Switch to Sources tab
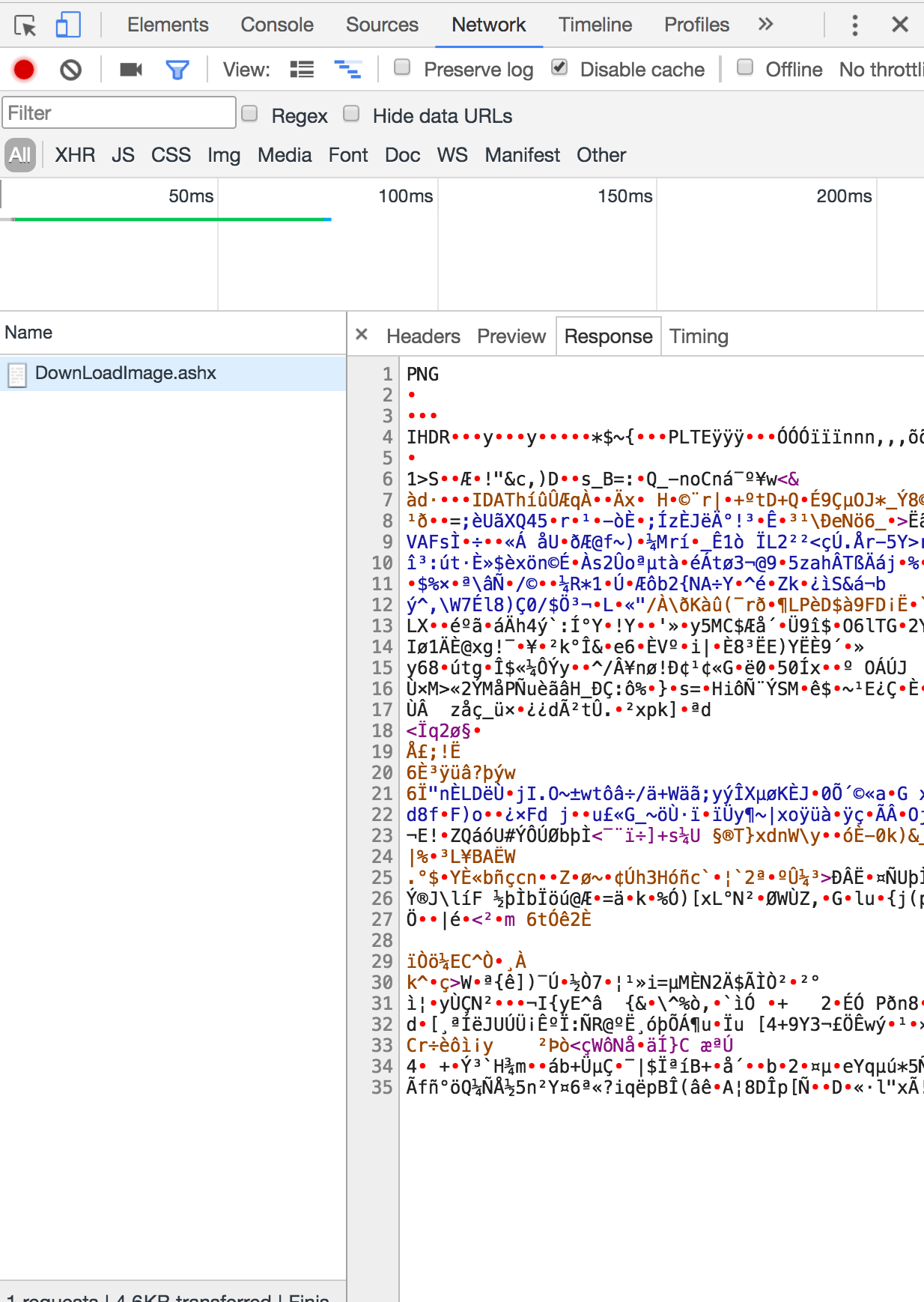Viewport: 924px width, 1302px height. tap(382, 25)
